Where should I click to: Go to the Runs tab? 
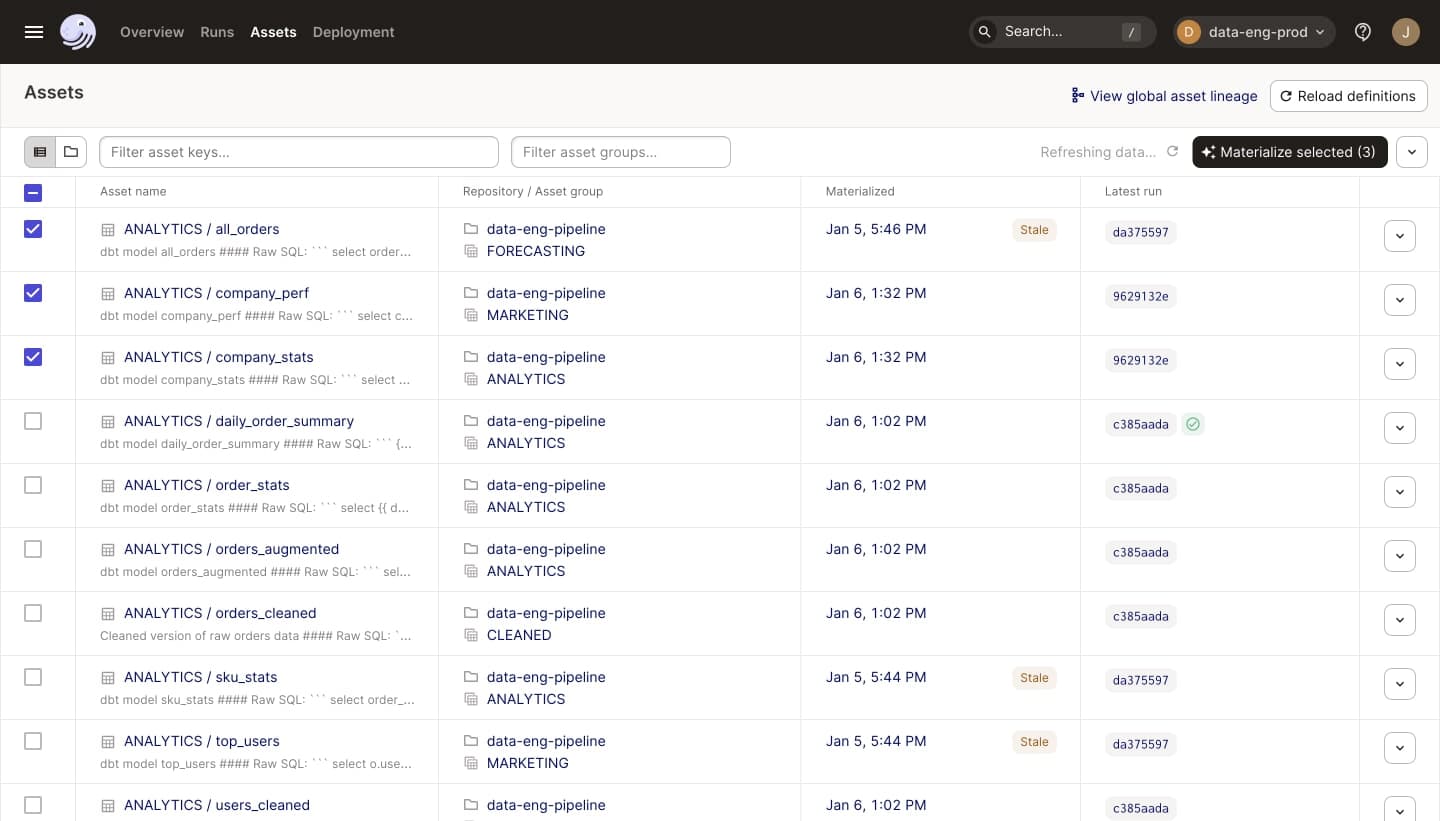[x=217, y=32]
